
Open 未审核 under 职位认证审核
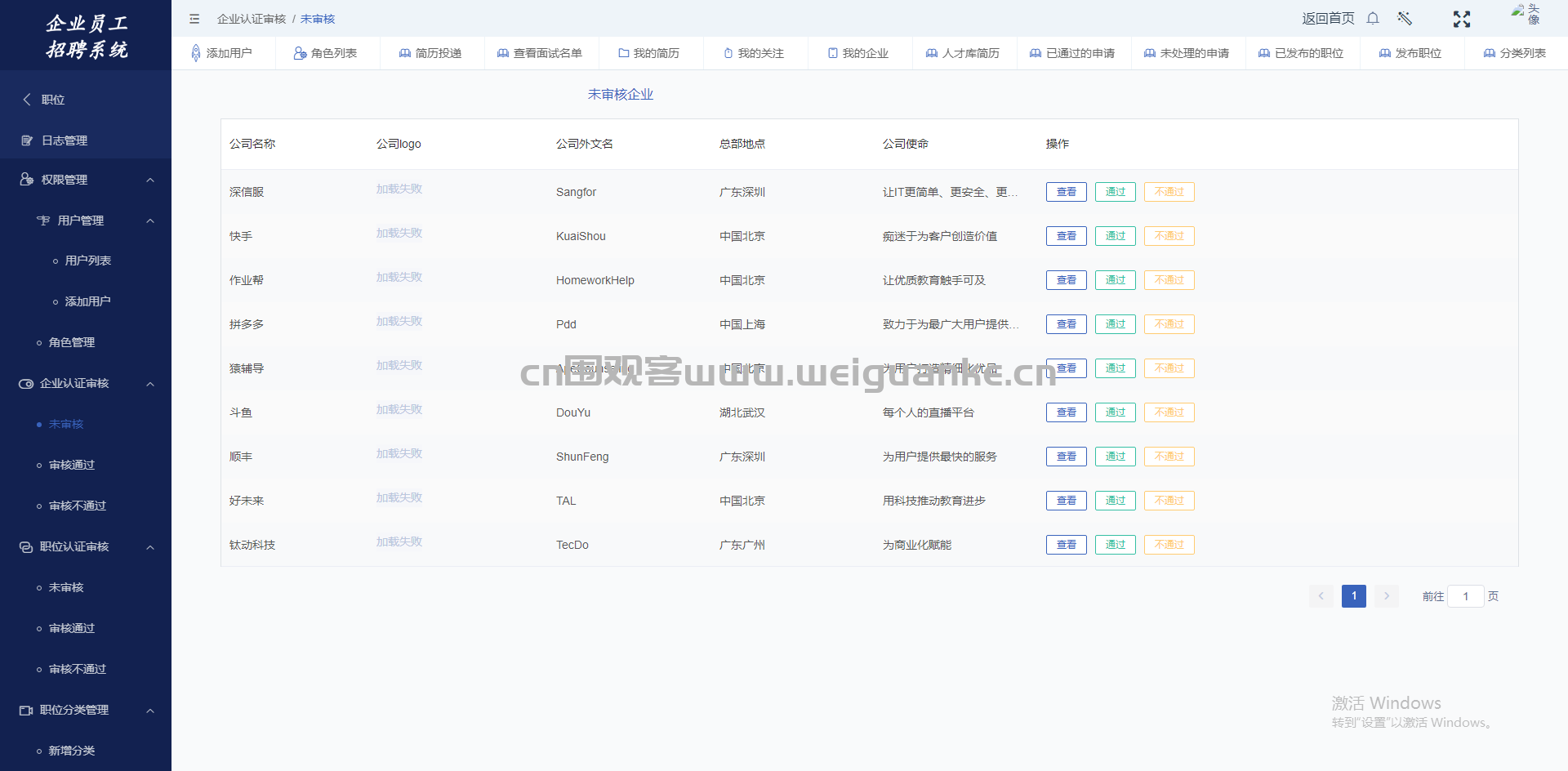(66, 587)
